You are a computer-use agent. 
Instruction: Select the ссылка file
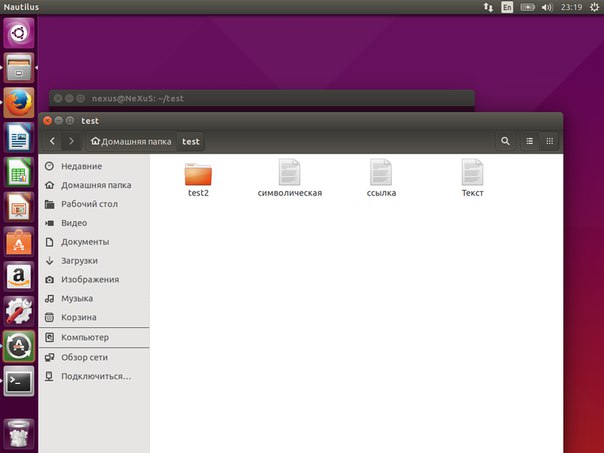pos(381,179)
